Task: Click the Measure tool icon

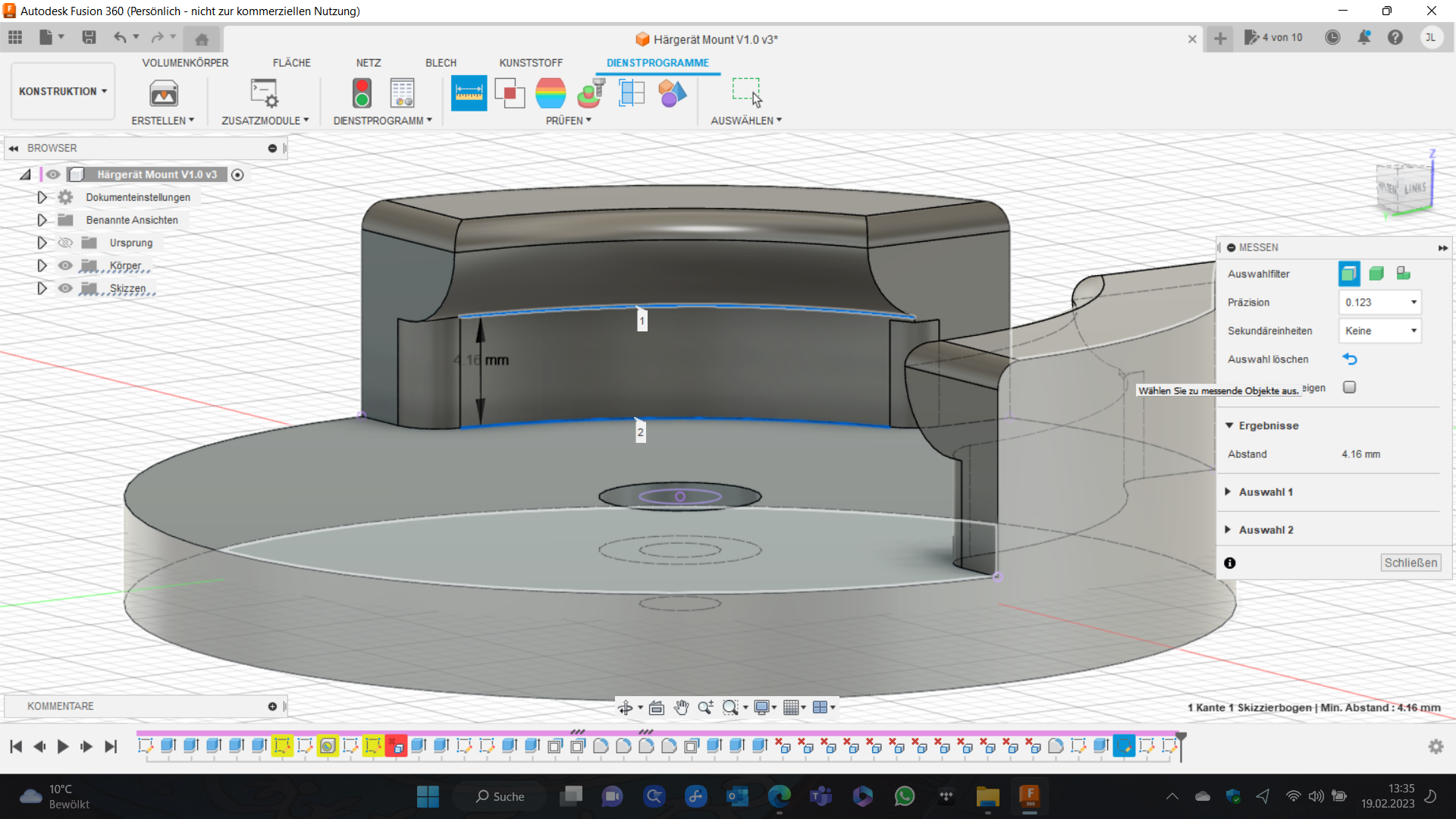Action: (x=469, y=93)
